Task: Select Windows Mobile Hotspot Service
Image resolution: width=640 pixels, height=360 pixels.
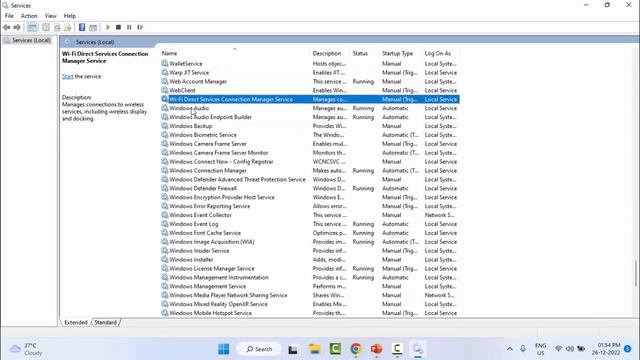Action: click(x=310, y=313)
